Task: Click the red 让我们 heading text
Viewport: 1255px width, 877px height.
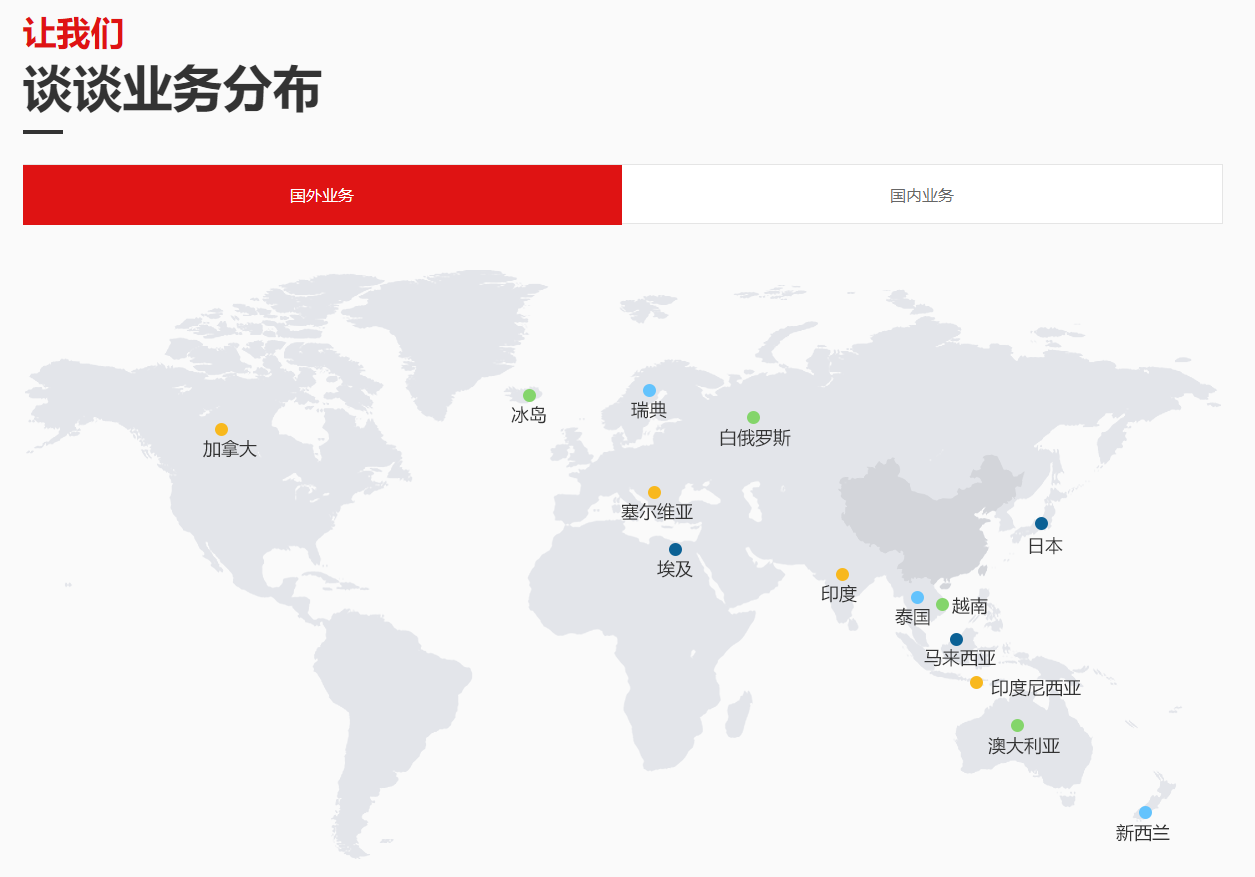Action: [73, 33]
